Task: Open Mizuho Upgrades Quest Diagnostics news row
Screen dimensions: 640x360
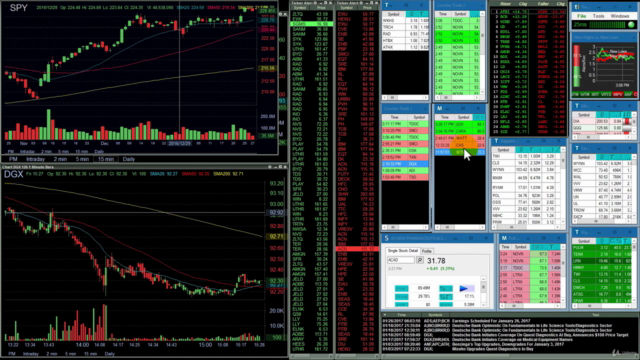Action: coord(510,349)
